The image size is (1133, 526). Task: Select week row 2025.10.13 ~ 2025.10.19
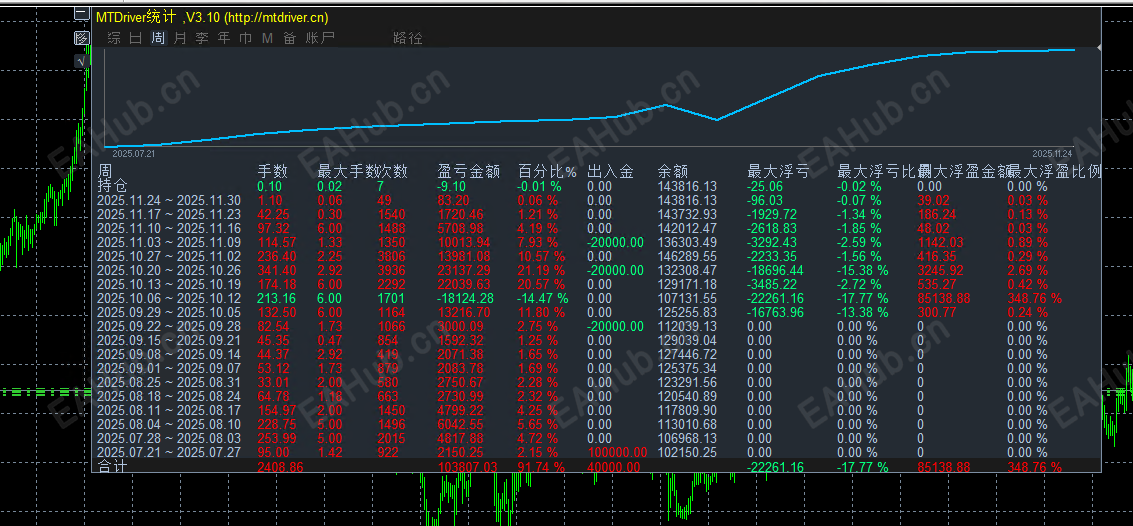click(168, 285)
